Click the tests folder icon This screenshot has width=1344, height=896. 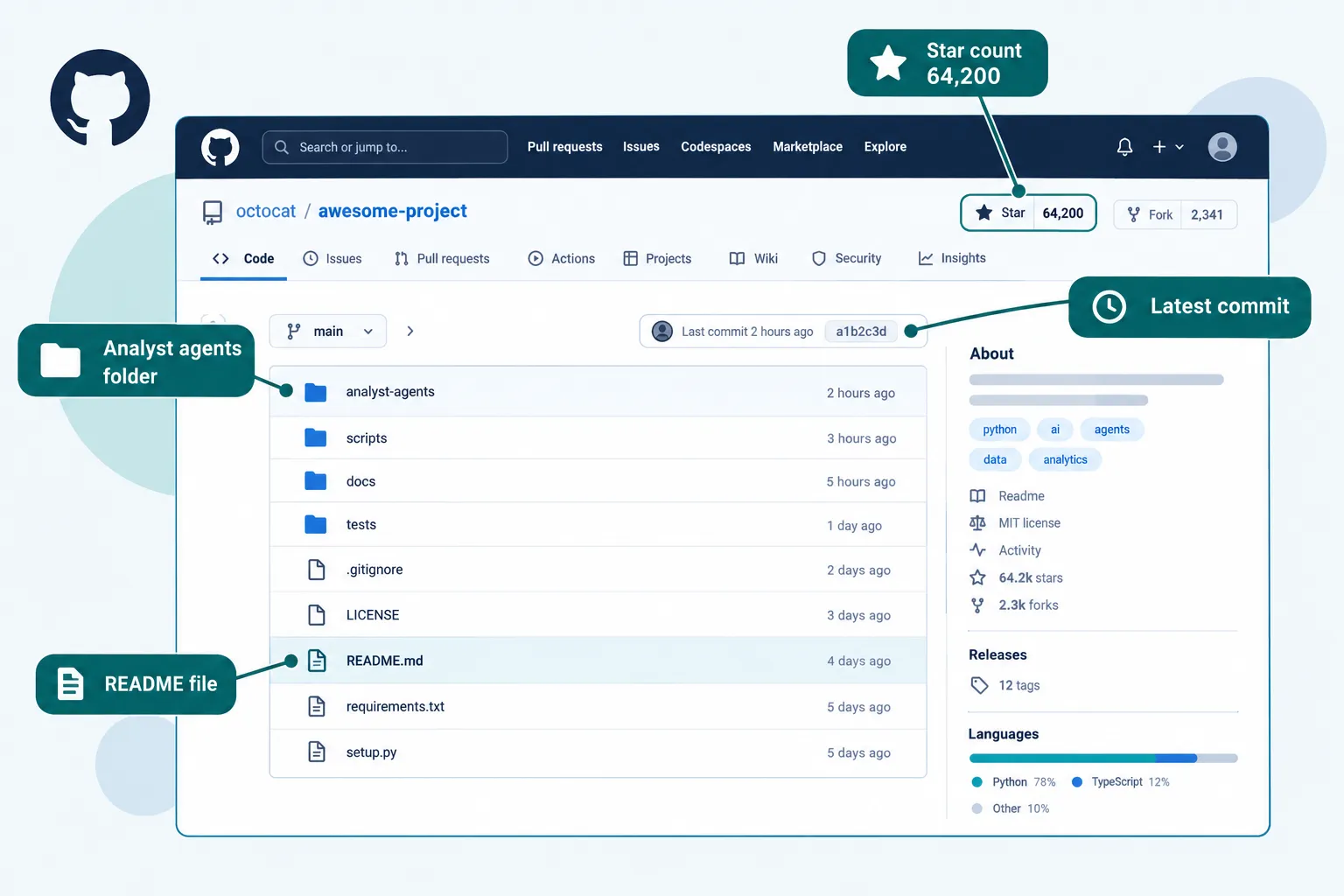316,524
